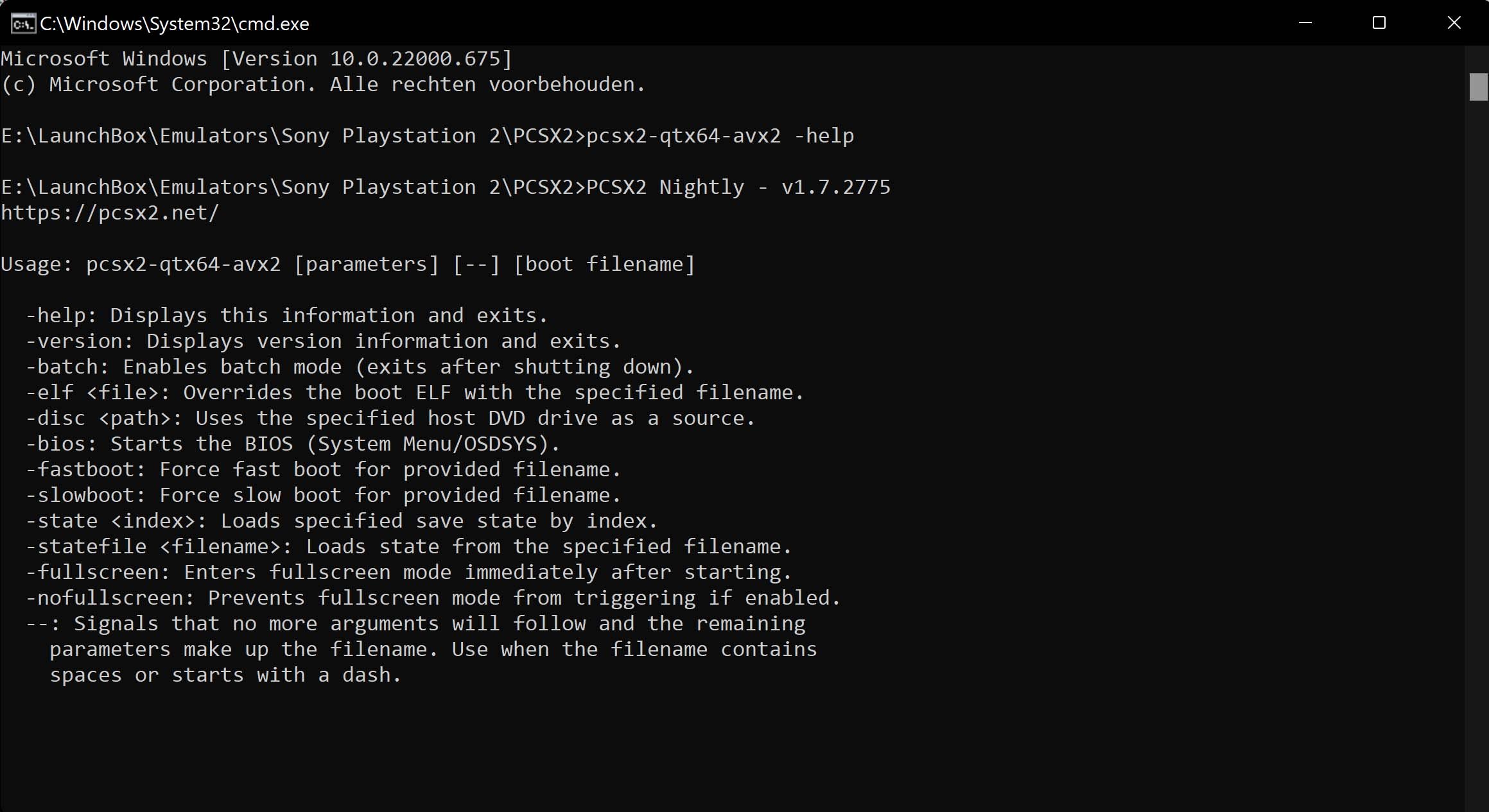Click the -fastboot option line
The image size is (1489, 812).
coord(323,469)
